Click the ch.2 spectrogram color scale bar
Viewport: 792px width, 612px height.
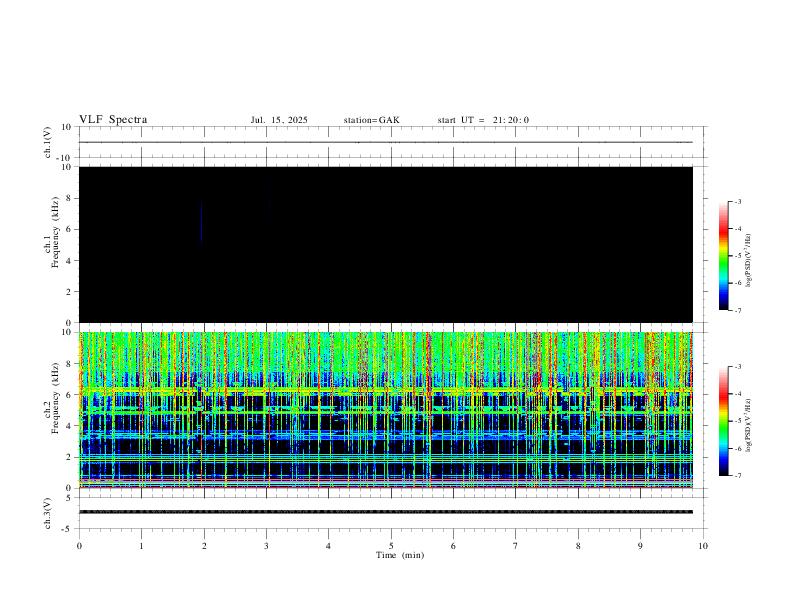(724, 421)
